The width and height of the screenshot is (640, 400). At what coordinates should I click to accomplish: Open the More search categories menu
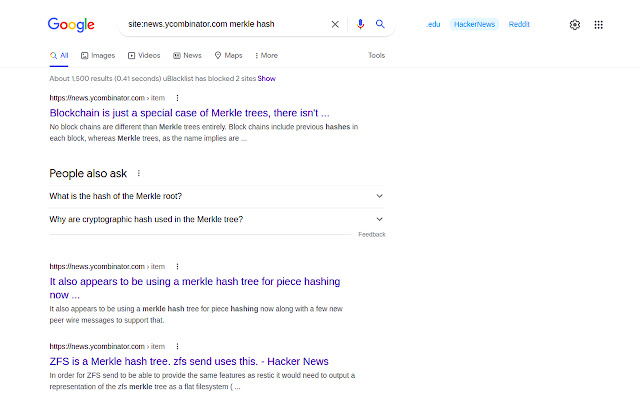(x=266, y=56)
